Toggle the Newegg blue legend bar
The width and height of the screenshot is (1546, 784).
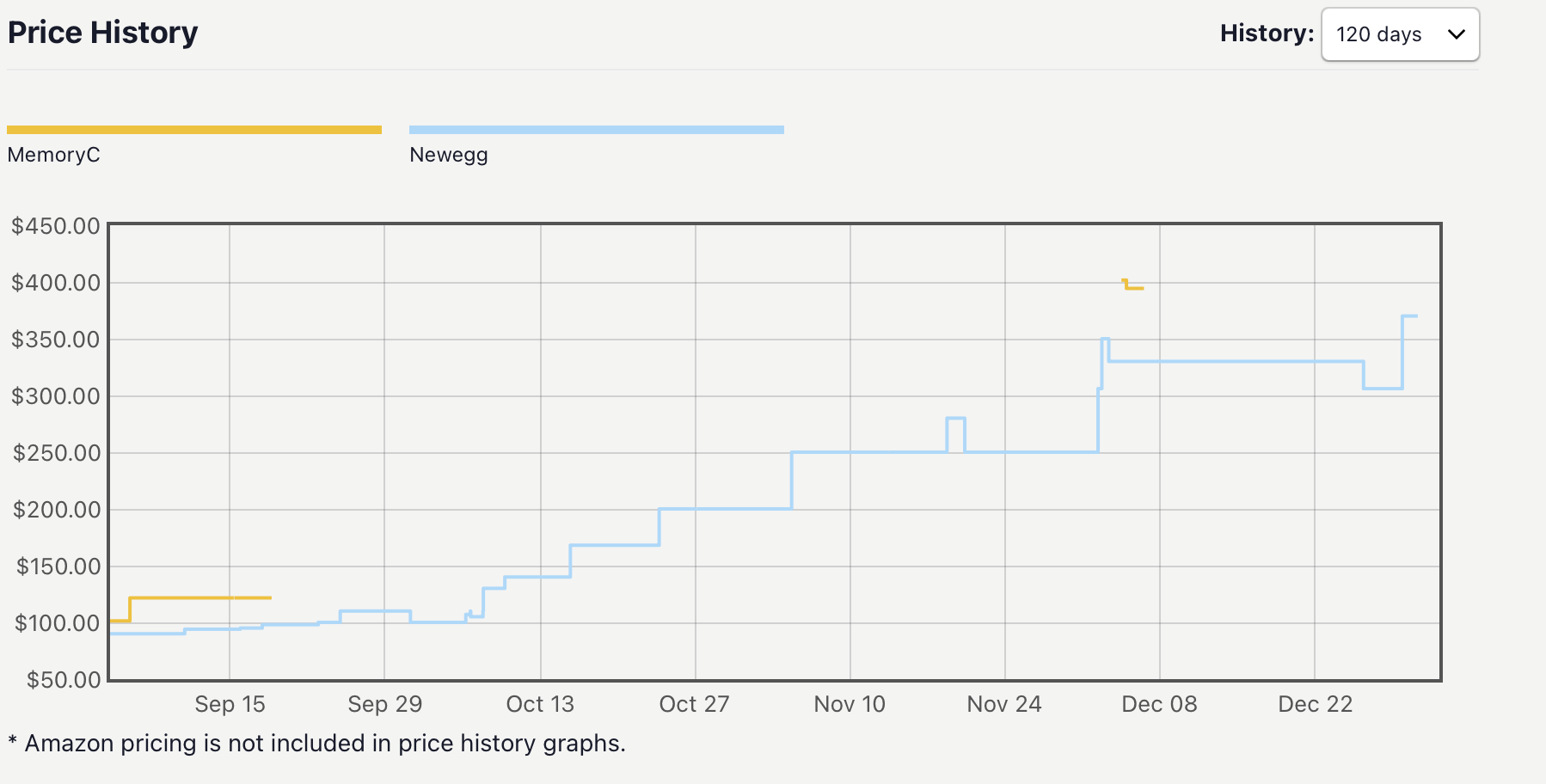tap(596, 130)
